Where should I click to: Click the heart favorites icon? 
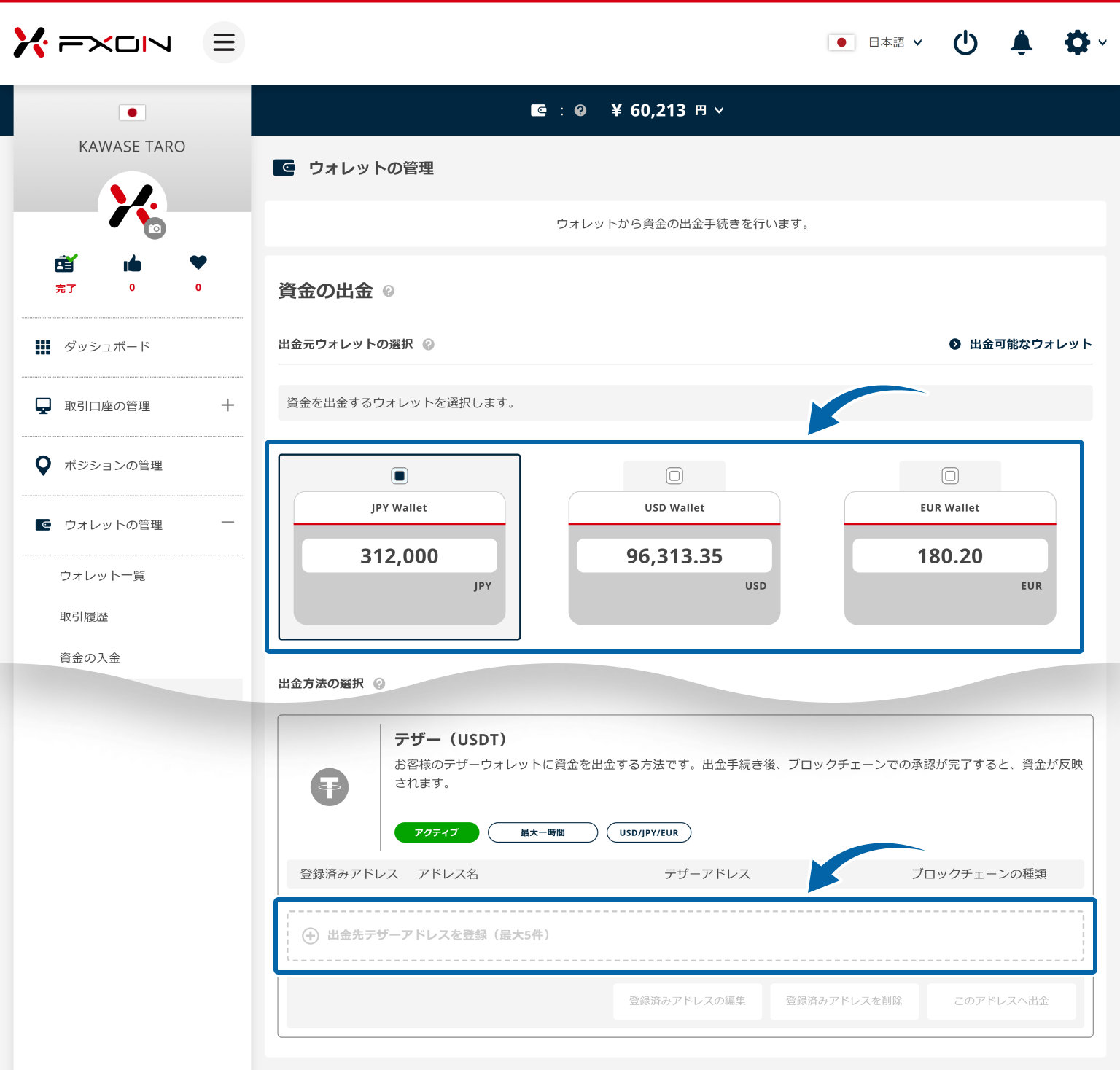click(x=198, y=262)
